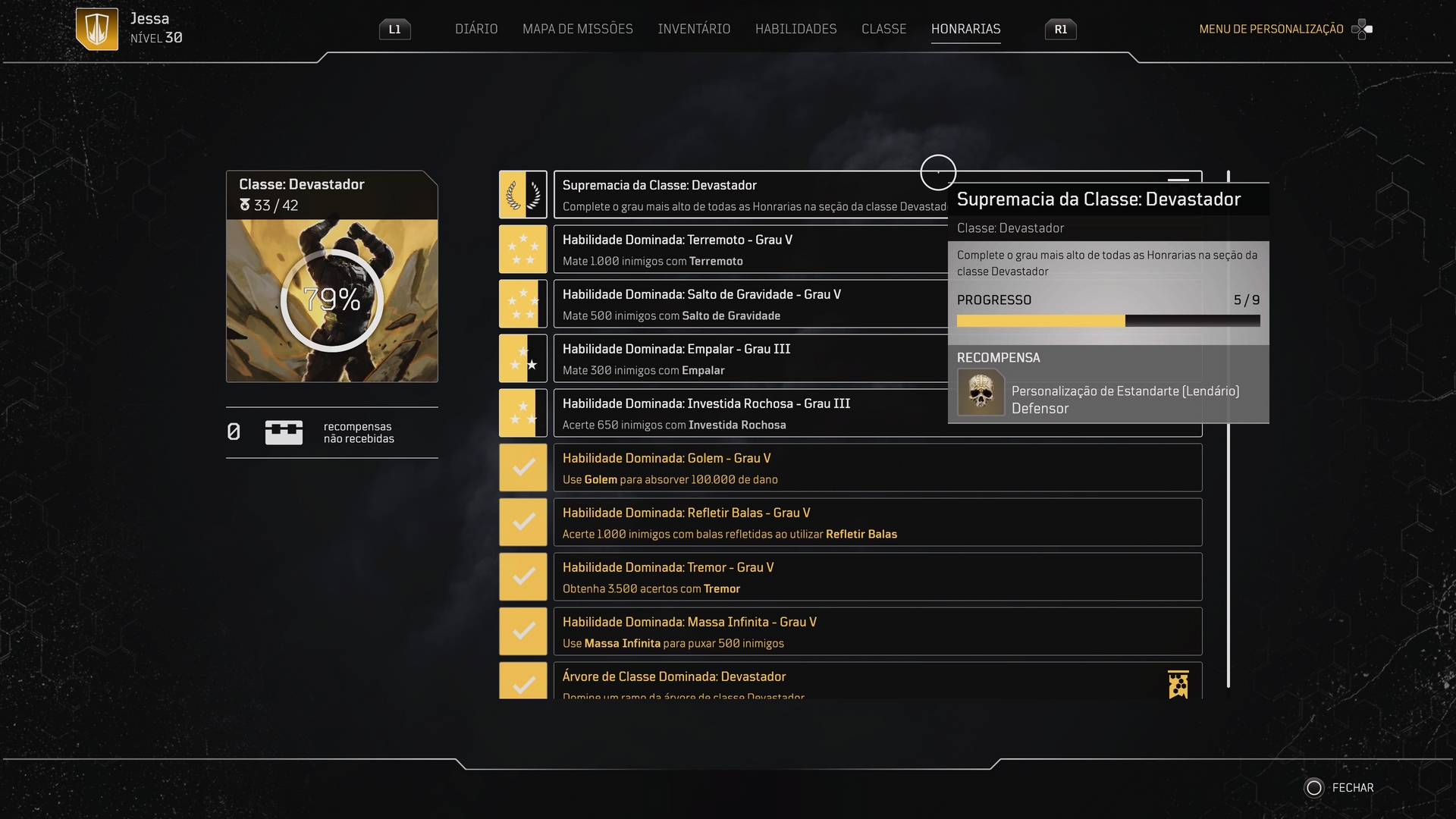Click the L1 previous tab button
The height and width of the screenshot is (819, 1456).
394,30
